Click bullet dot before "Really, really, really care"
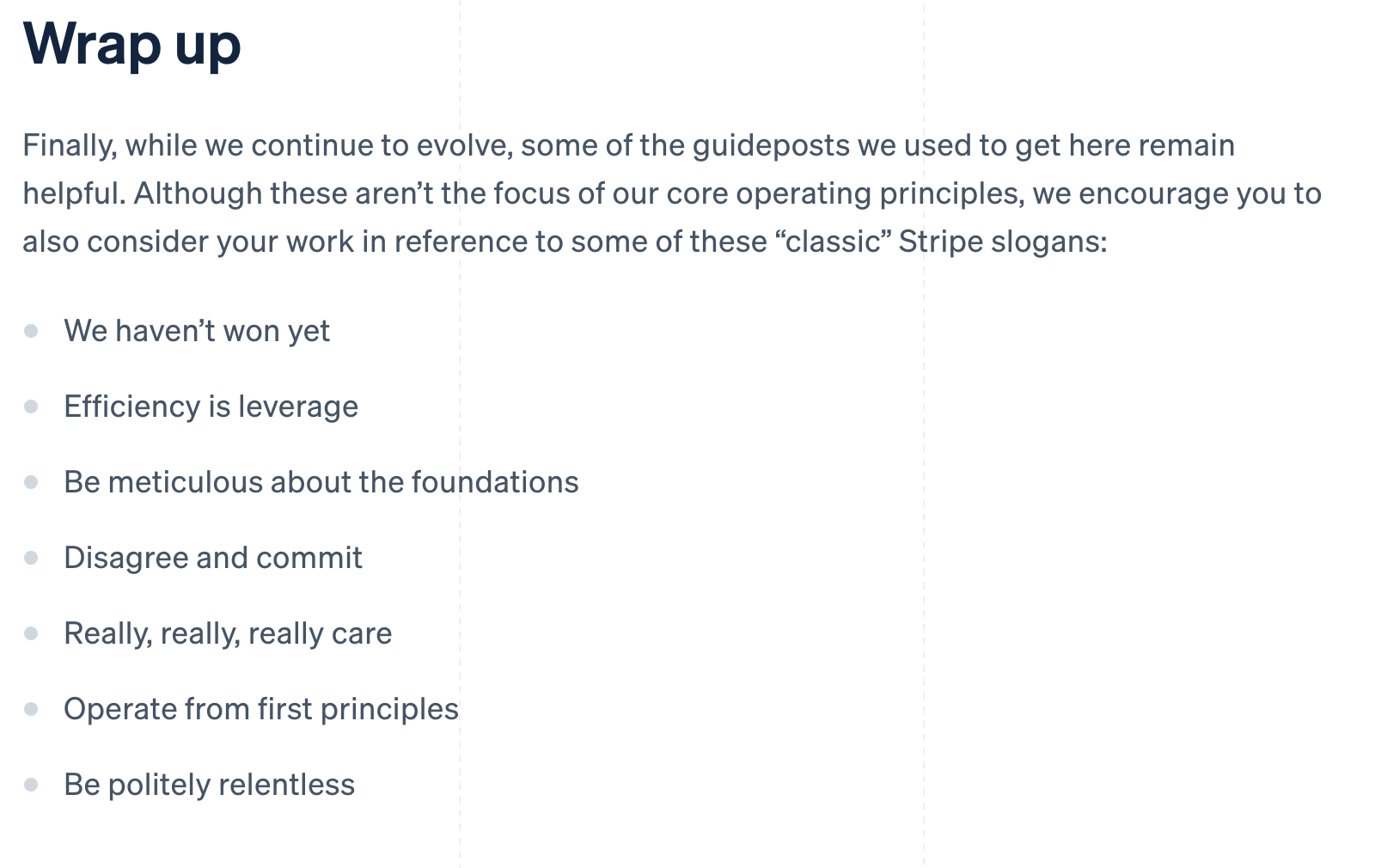1375x868 pixels. pos(32,633)
